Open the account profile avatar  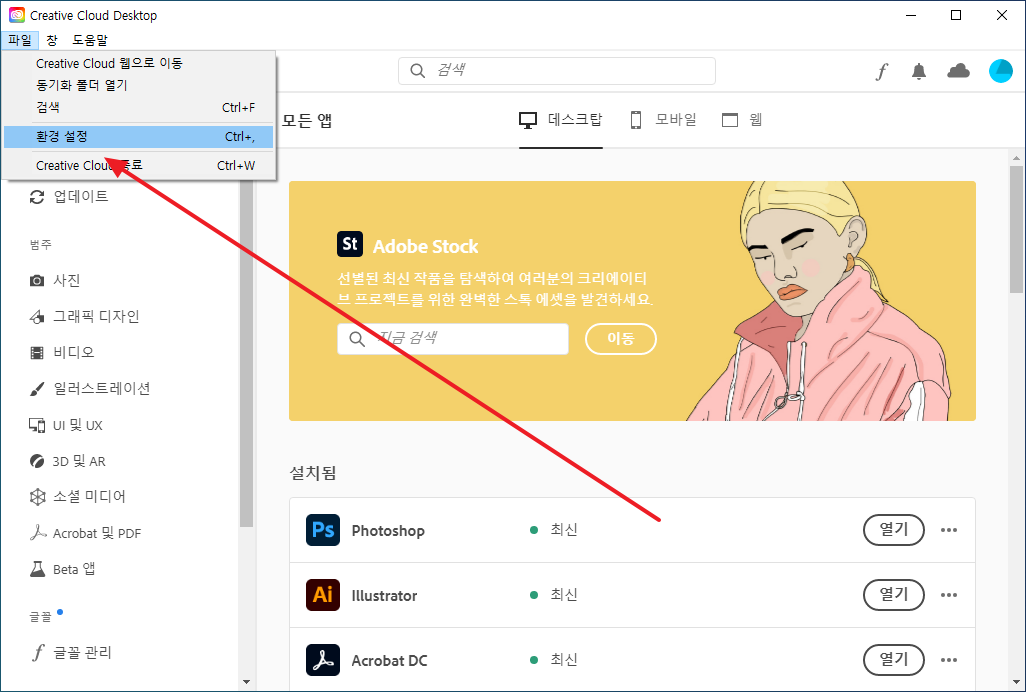coord(1000,71)
